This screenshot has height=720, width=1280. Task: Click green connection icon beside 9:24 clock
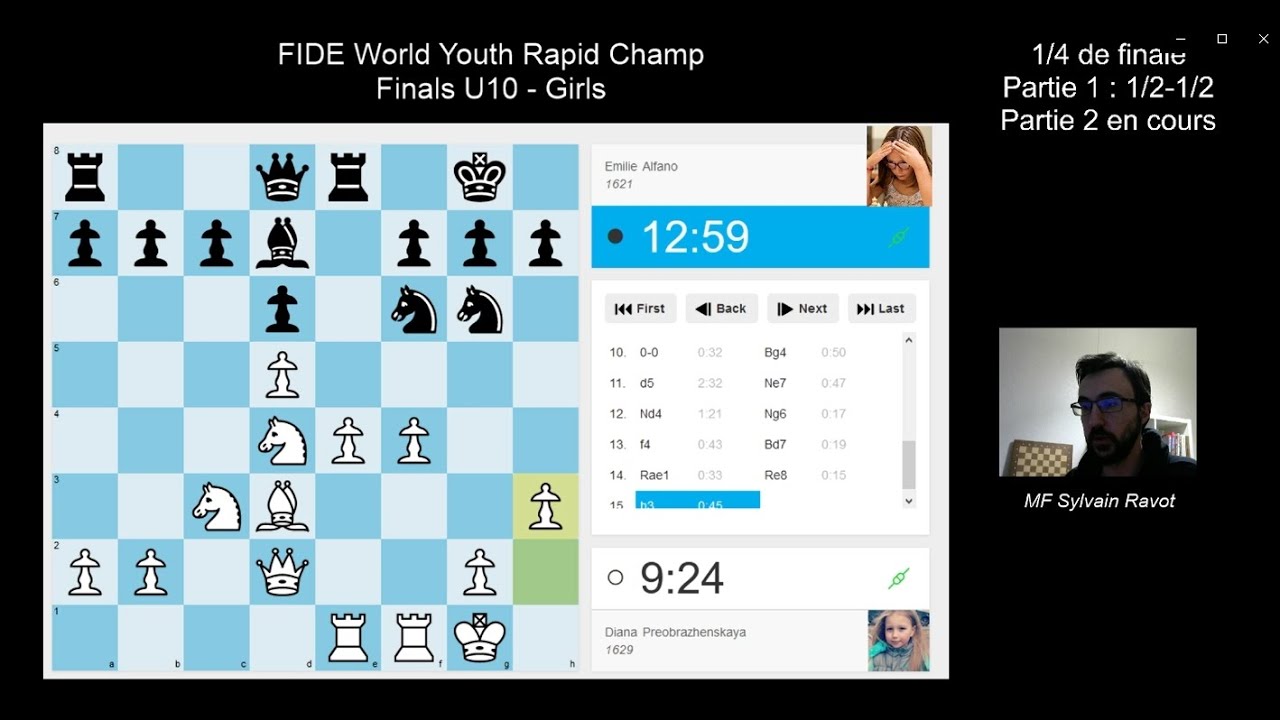[x=898, y=578]
